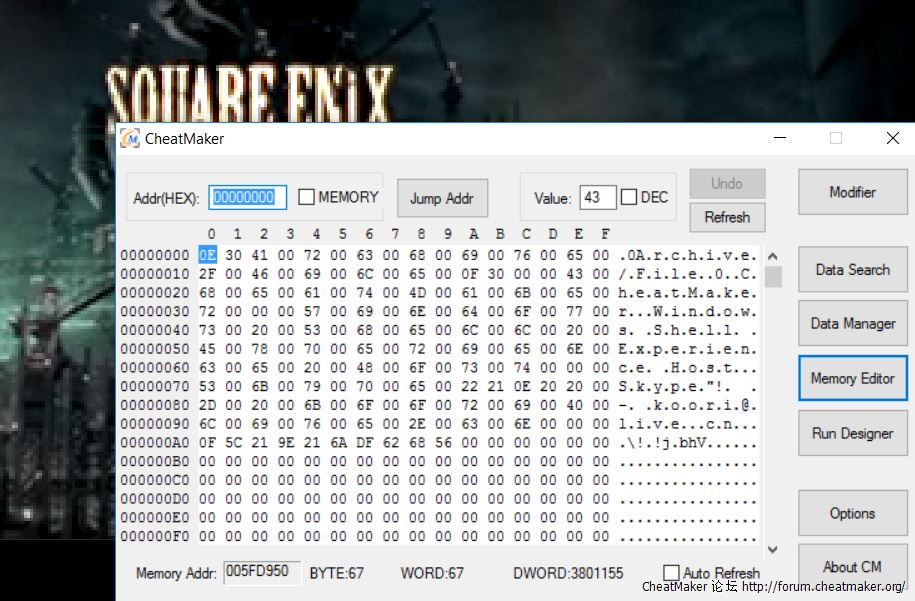Switch to Data Search
The width and height of the screenshot is (915, 601).
[x=852, y=270]
